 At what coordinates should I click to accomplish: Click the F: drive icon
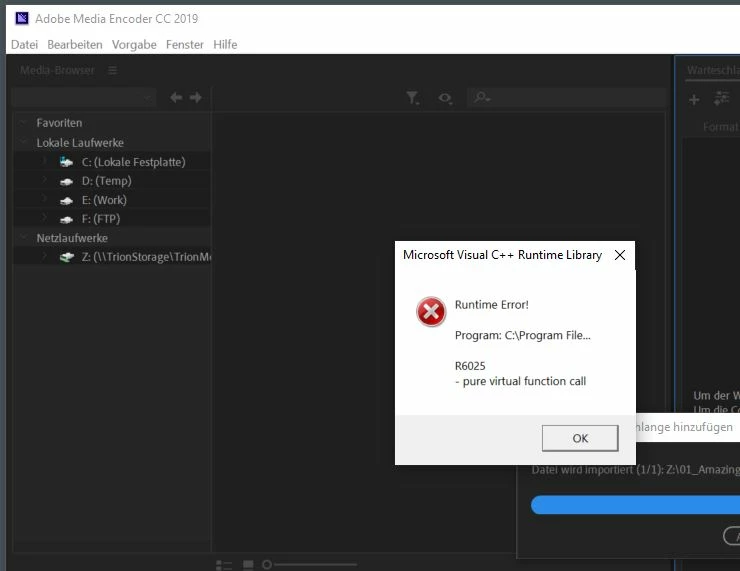[67, 219]
